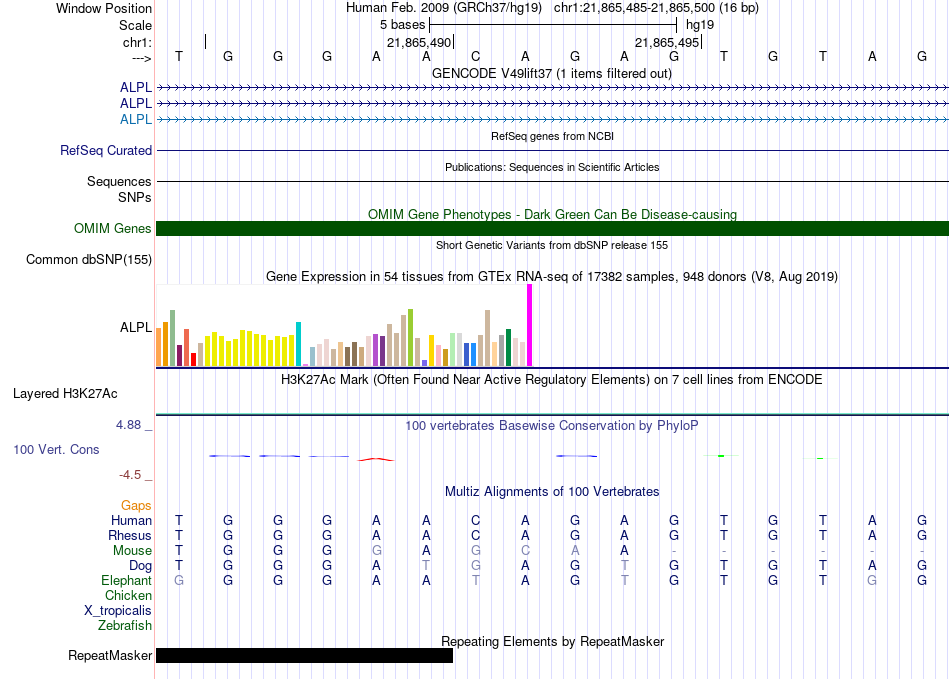This screenshot has width=950, height=679.
Task: Select the Rhesus alignment row label
Action: pyautogui.click(x=130, y=535)
